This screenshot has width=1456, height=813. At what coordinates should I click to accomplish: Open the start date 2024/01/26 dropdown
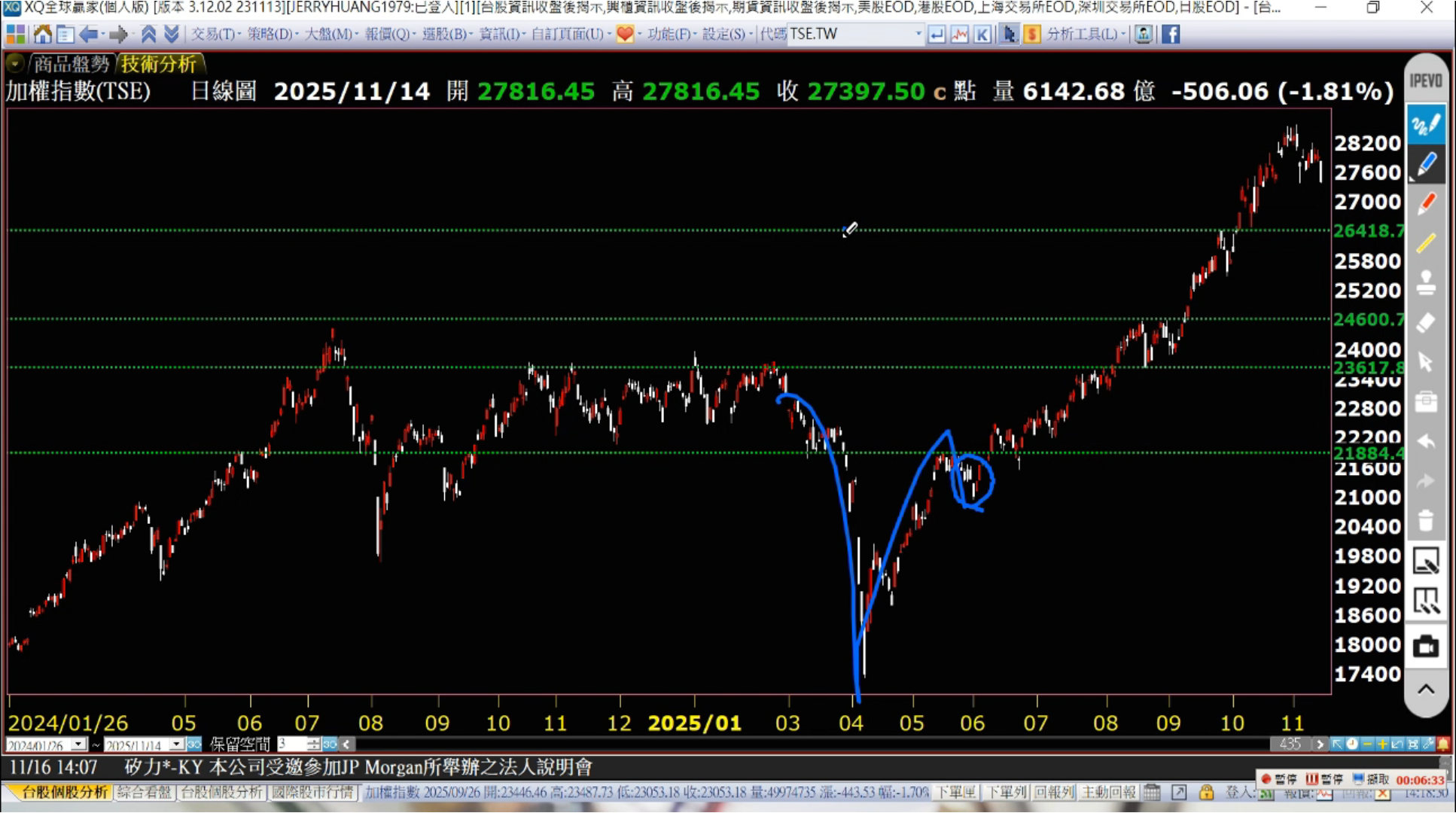coord(78,744)
